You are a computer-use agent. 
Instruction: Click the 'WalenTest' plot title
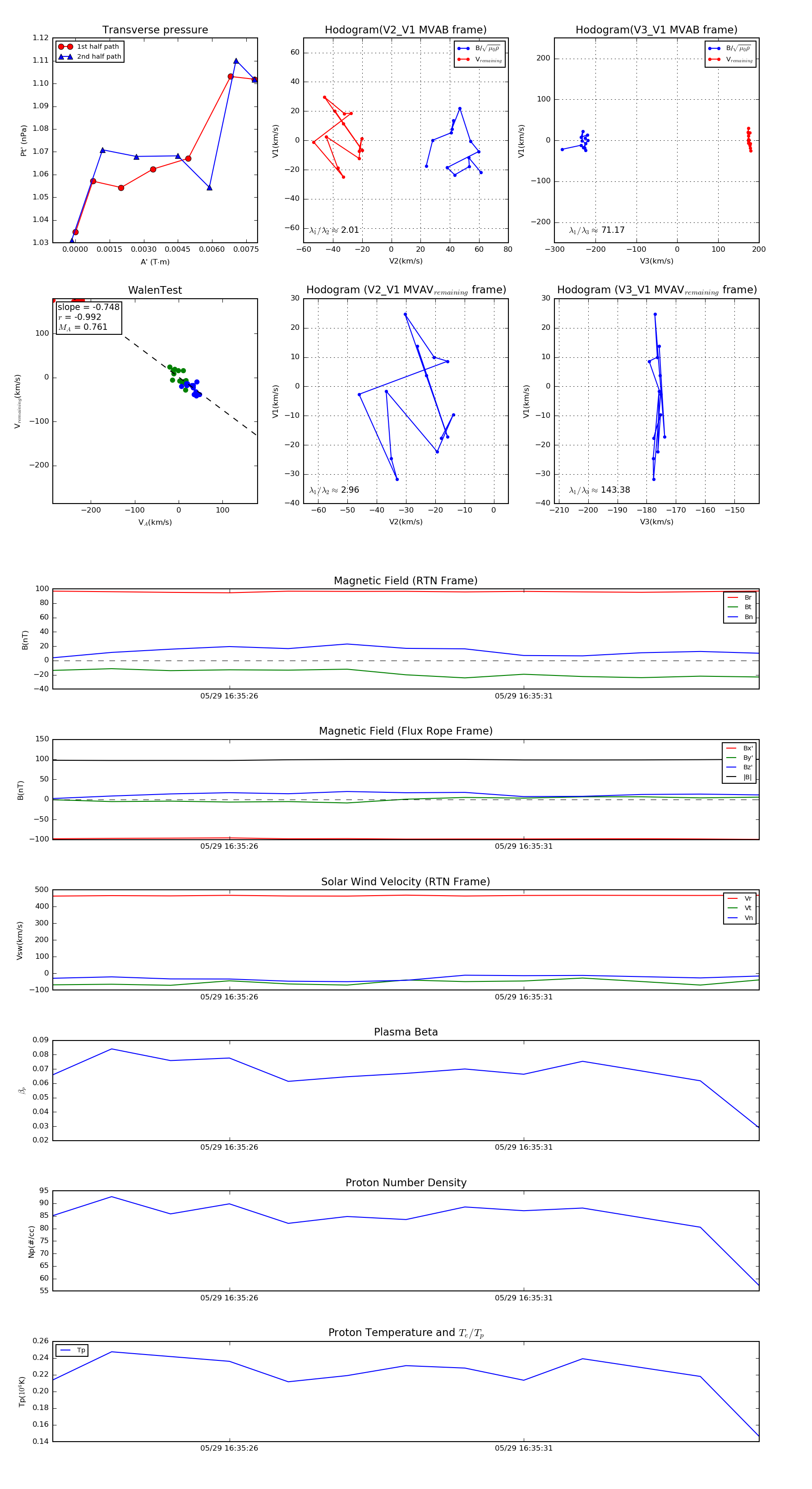[155, 290]
